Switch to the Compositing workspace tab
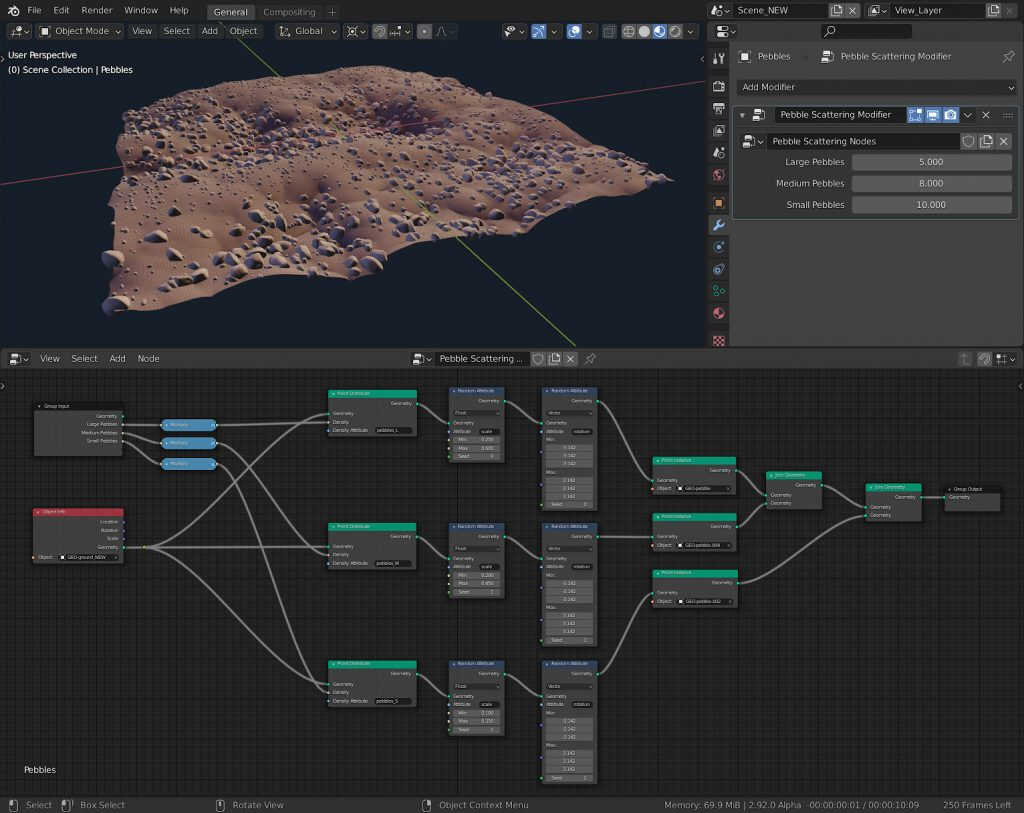Image resolution: width=1024 pixels, height=813 pixels. [x=289, y=12]
